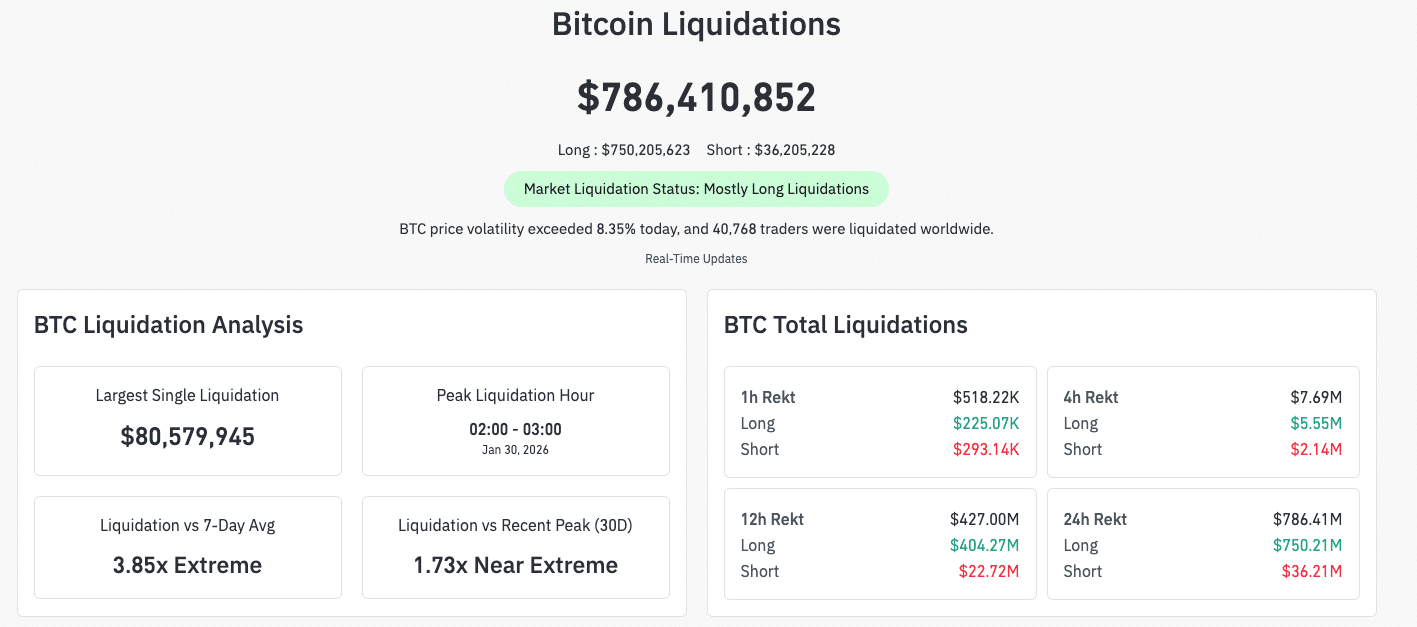This screenshot has height=627, width=1417.
Task: Click the Jan 30, 2026 date label
Action: [x=515, y=450]
